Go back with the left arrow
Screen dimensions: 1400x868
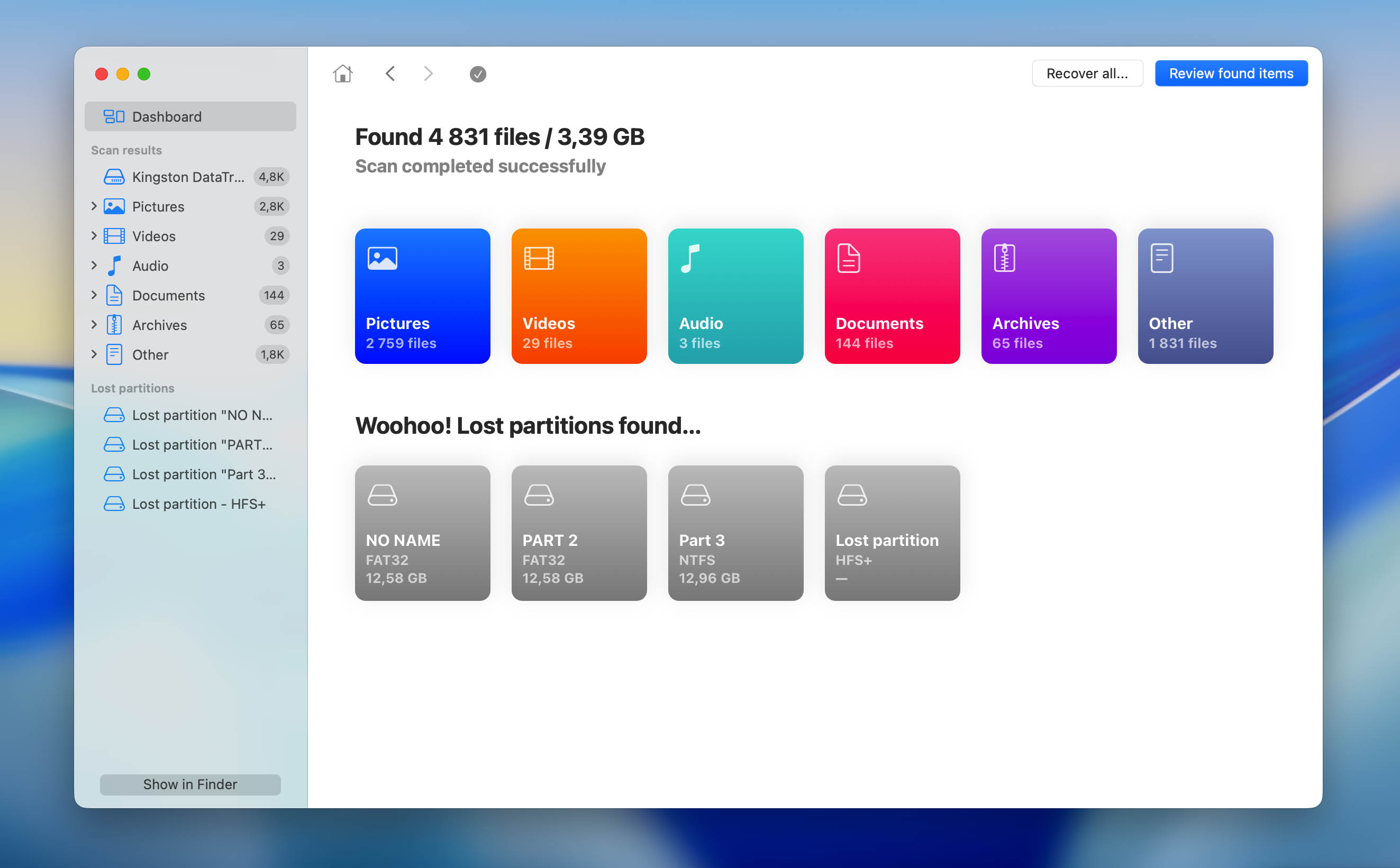click(390, 74)
